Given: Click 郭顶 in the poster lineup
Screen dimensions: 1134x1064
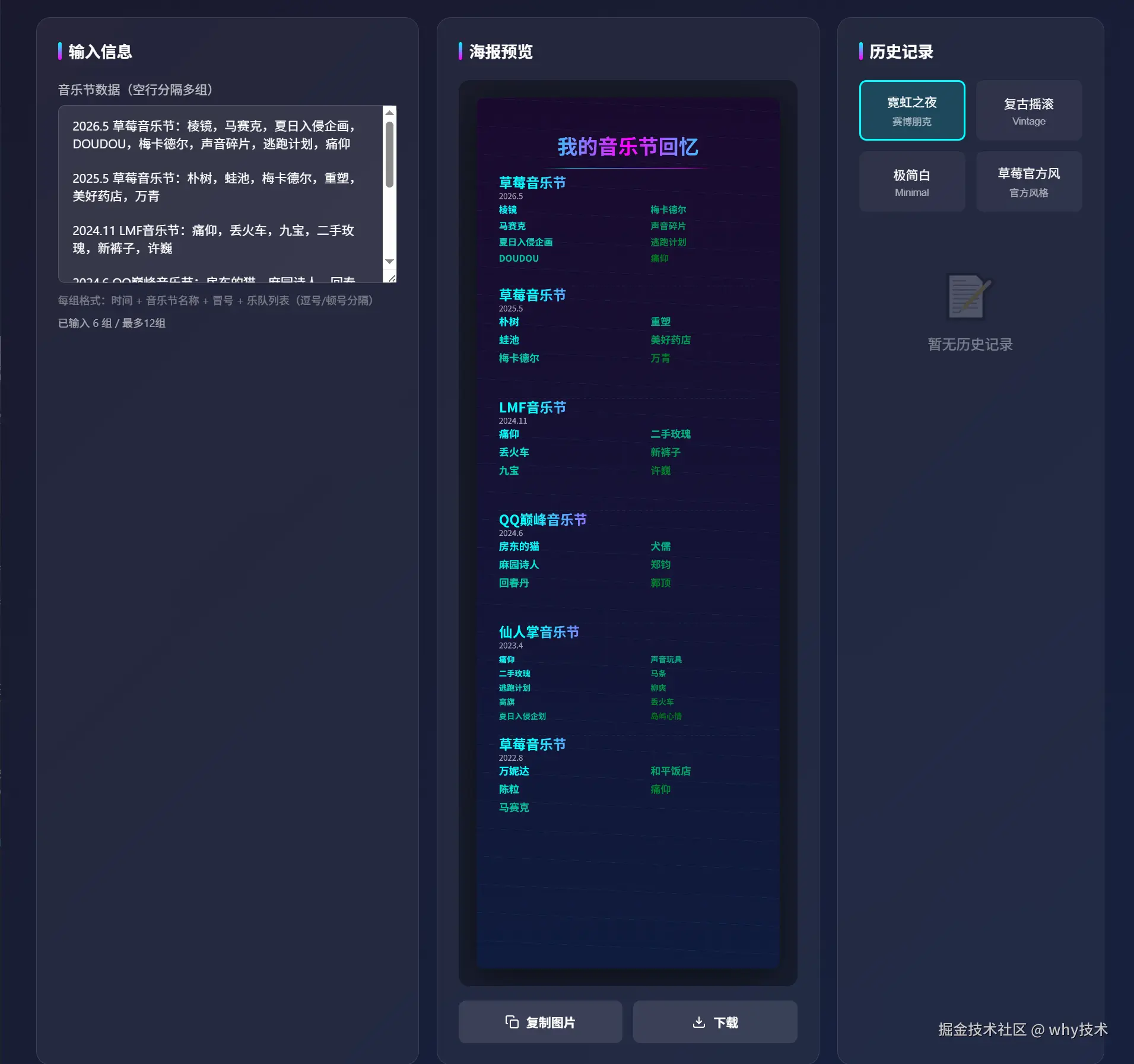Looking at the screenshot, I should 660,583.
